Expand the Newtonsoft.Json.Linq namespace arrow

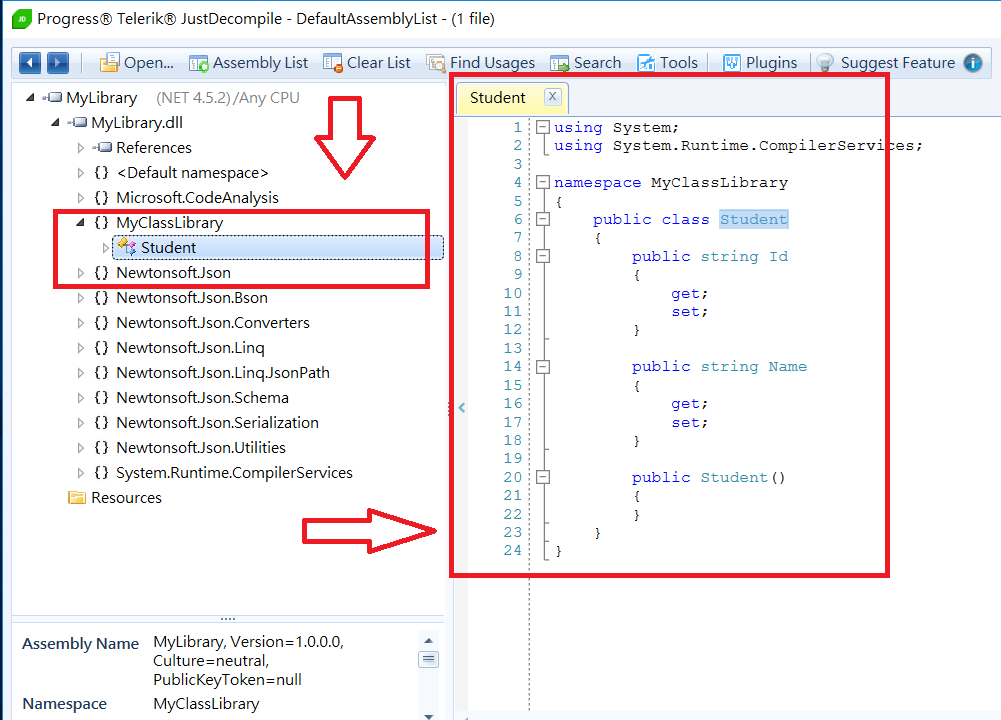(80, 347)
